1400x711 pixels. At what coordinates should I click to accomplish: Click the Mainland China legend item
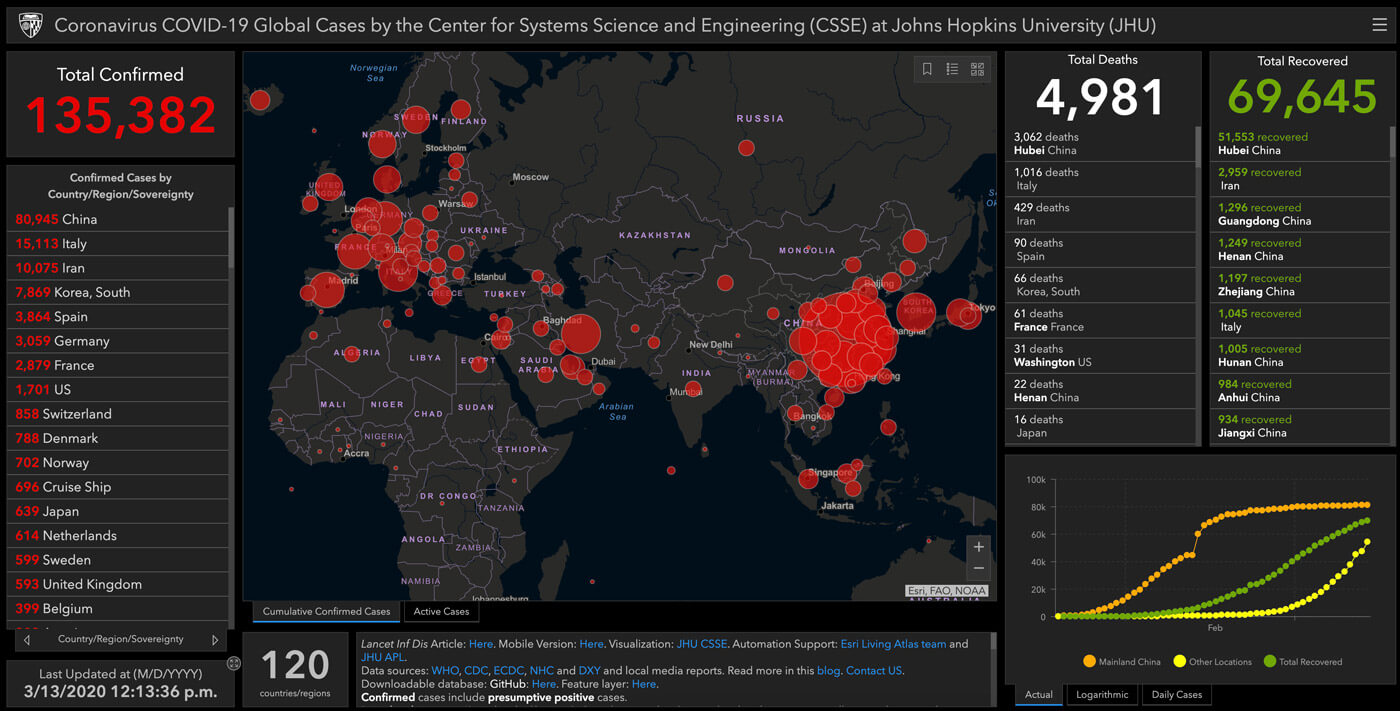(1122, 661)
